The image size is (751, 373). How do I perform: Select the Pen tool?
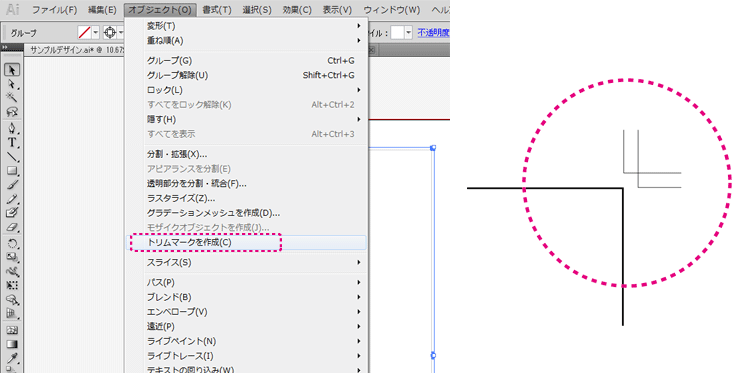[12, 128]
